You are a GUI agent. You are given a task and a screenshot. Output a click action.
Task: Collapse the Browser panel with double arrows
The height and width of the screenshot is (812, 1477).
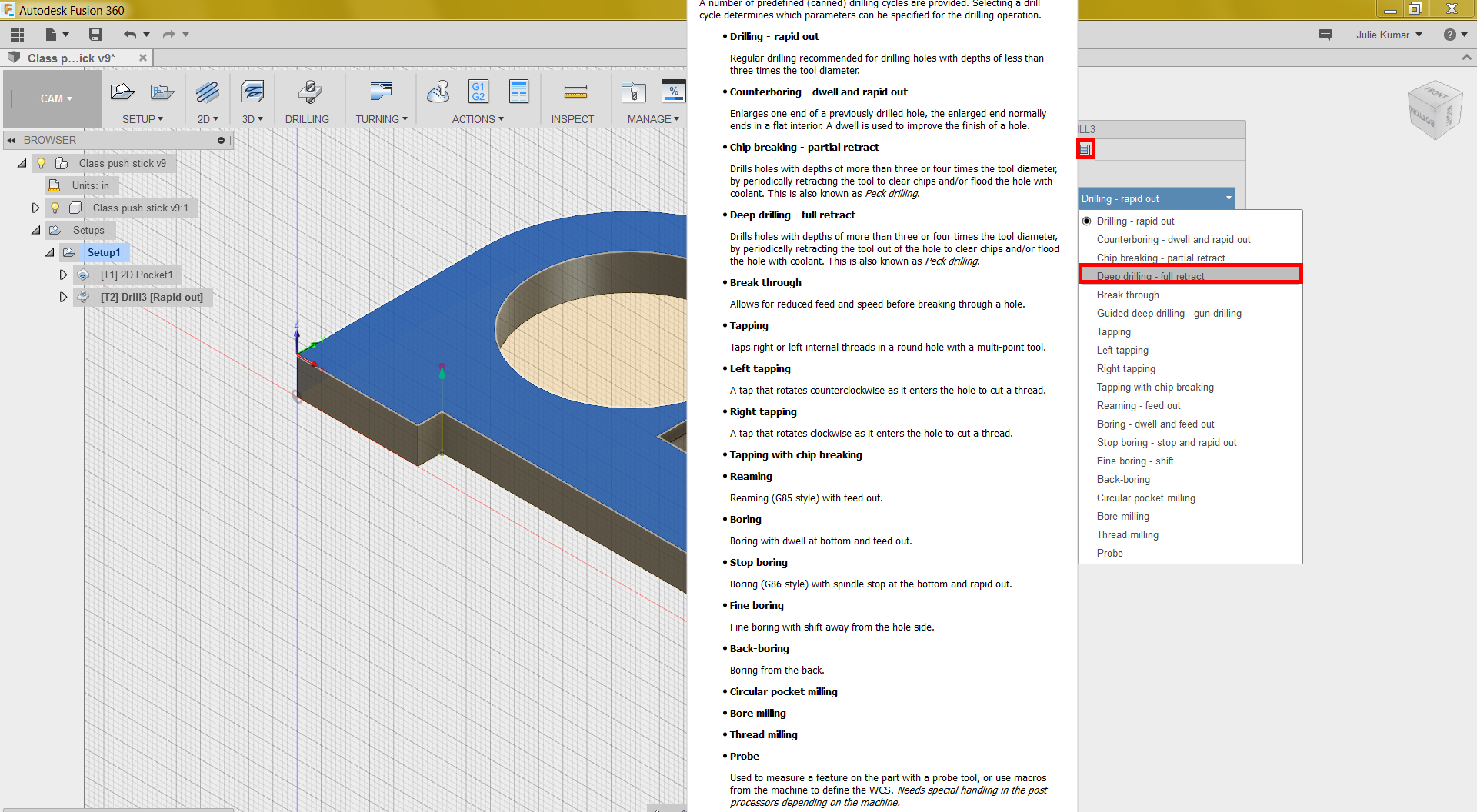point(11,140)
